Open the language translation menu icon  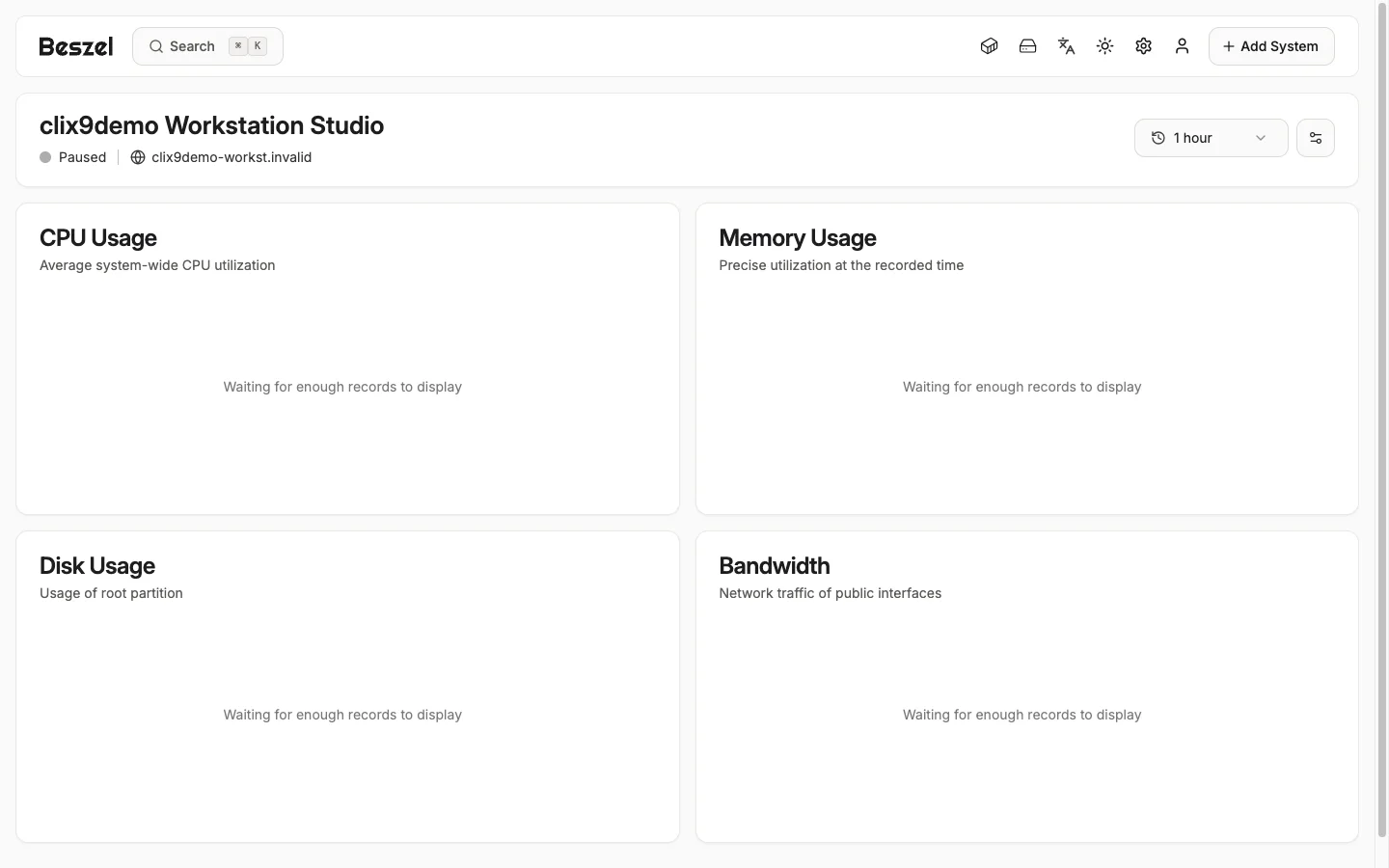1066,46
